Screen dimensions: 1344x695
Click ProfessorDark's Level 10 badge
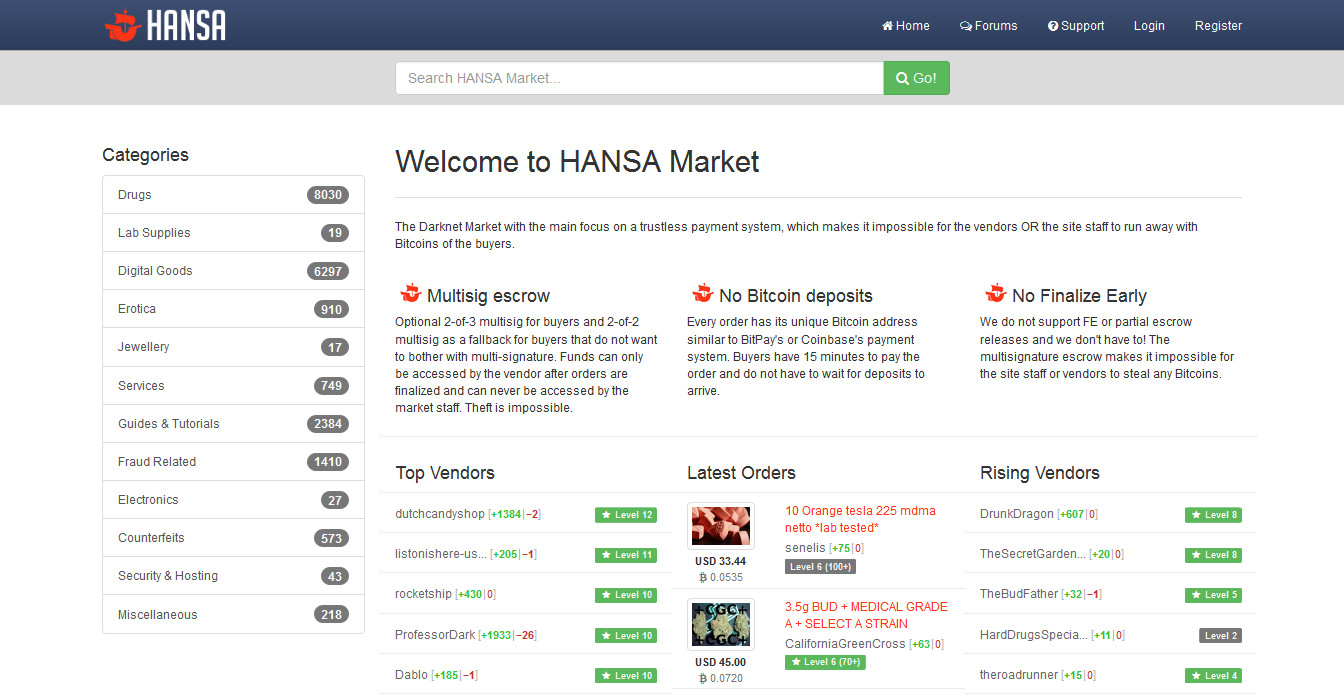[626, 636]
